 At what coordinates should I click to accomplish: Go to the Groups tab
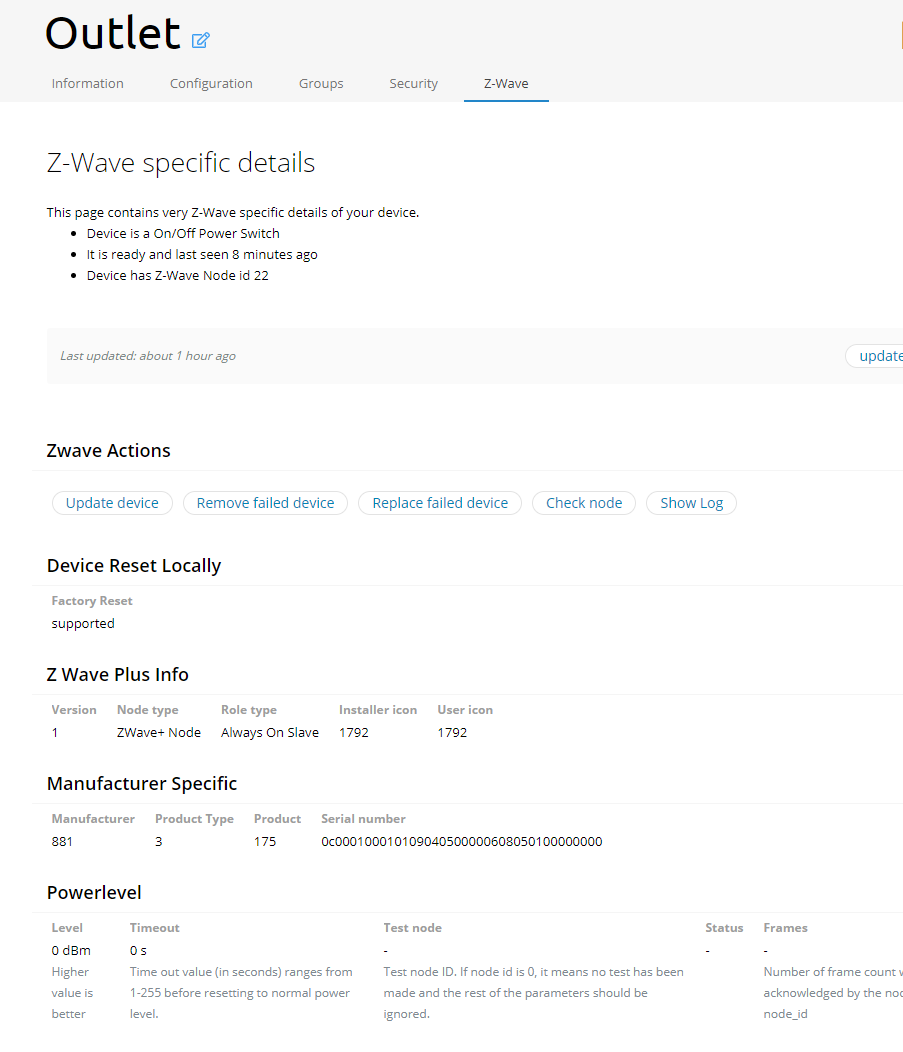[x=321, y=84]
